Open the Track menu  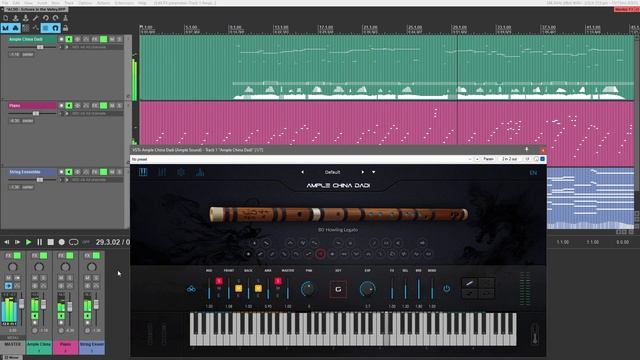point(69,2)
